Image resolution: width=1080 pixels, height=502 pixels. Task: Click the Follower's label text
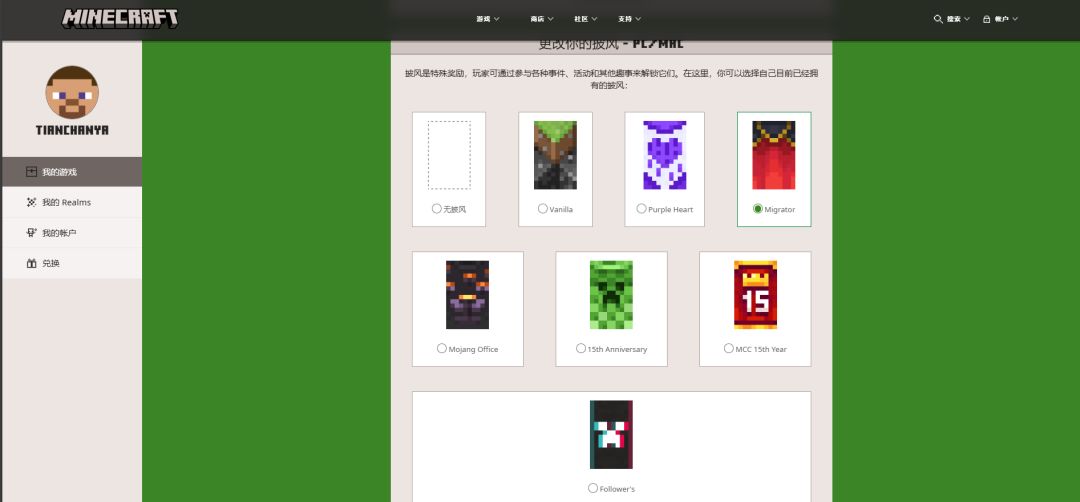coord(617,489)
